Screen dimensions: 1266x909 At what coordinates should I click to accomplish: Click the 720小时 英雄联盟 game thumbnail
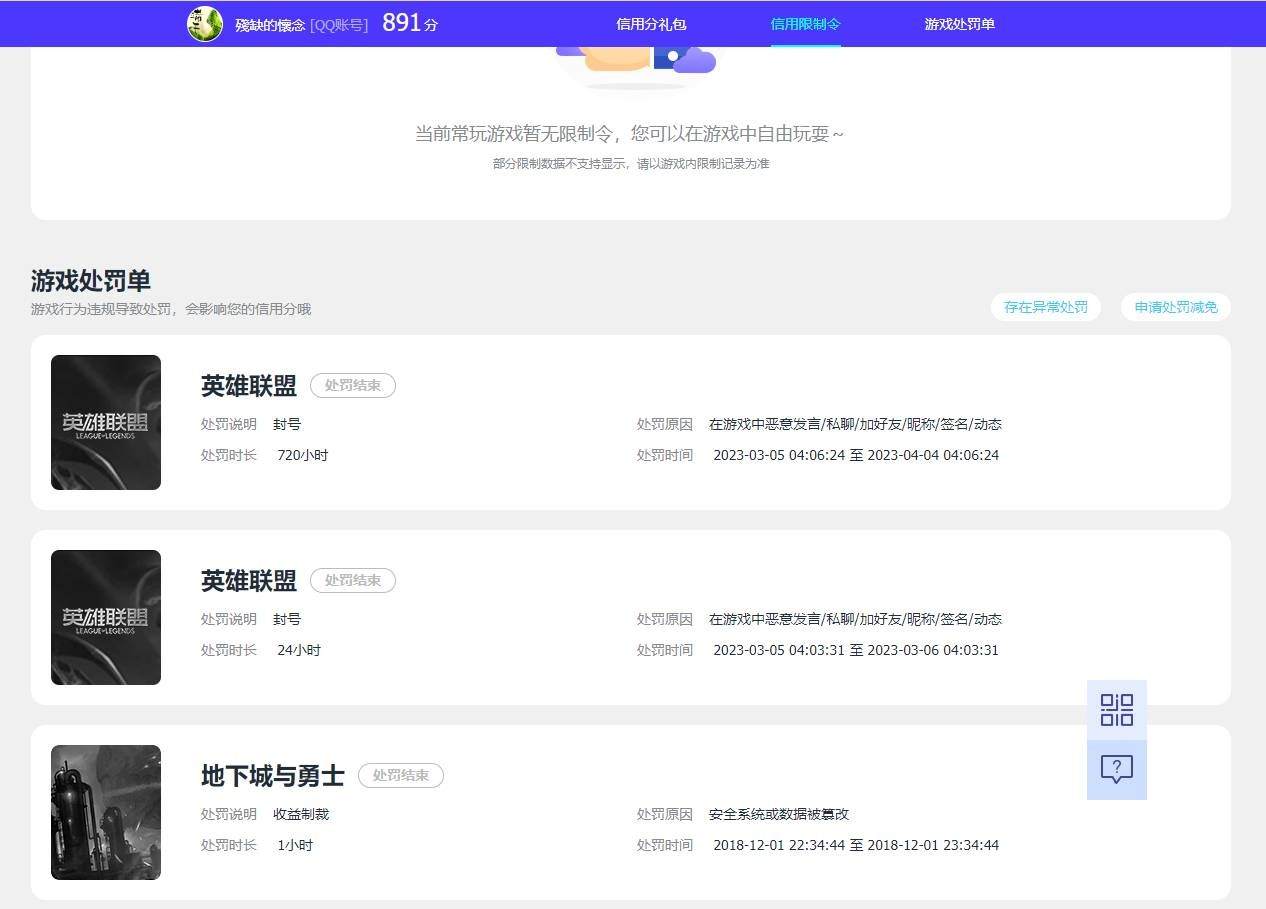[106, 422]
